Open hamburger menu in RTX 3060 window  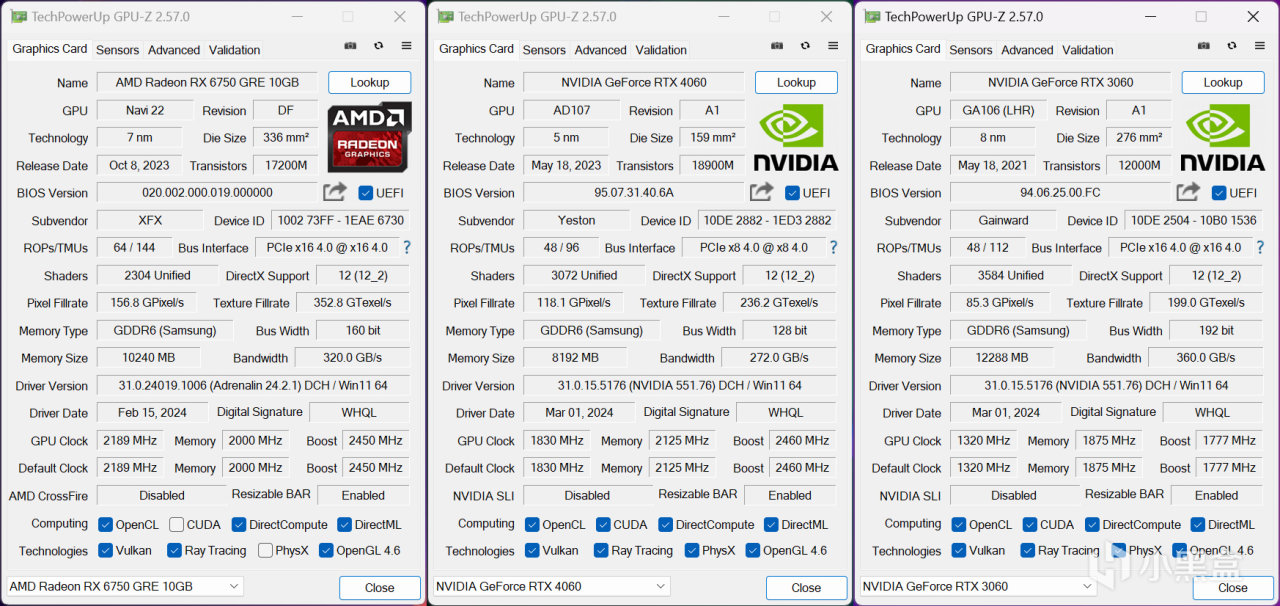point(1260,46)
